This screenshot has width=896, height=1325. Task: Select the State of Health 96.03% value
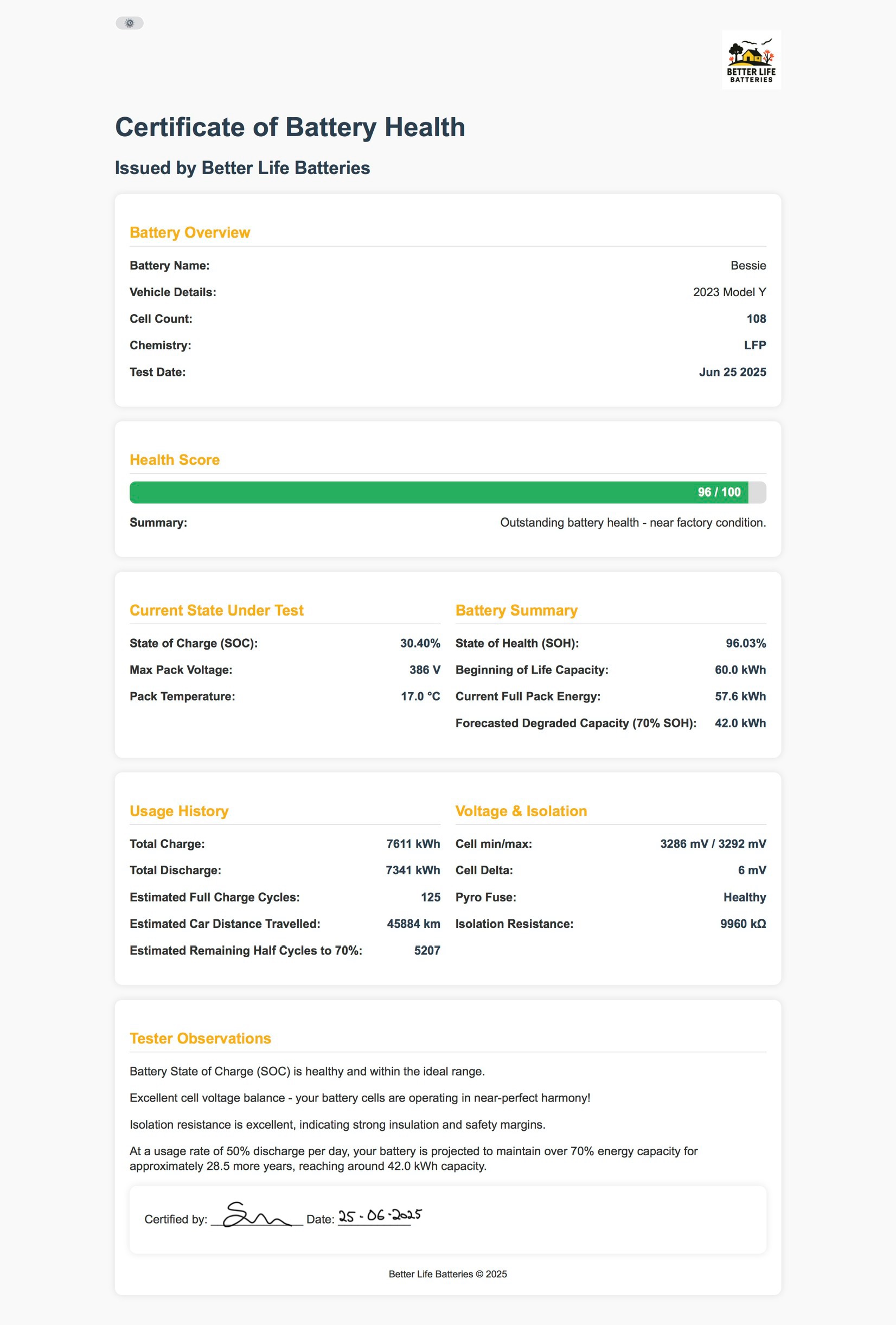click(x=746, y=643)
